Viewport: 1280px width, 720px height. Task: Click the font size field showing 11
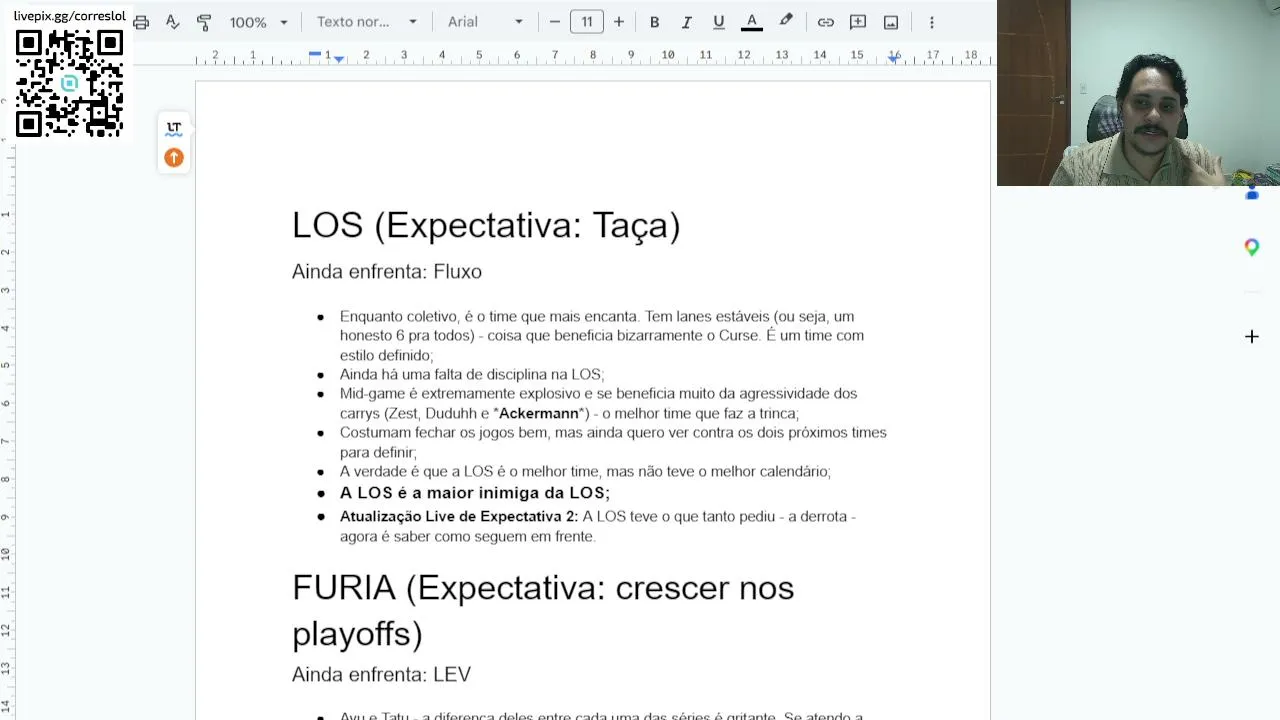587,22
